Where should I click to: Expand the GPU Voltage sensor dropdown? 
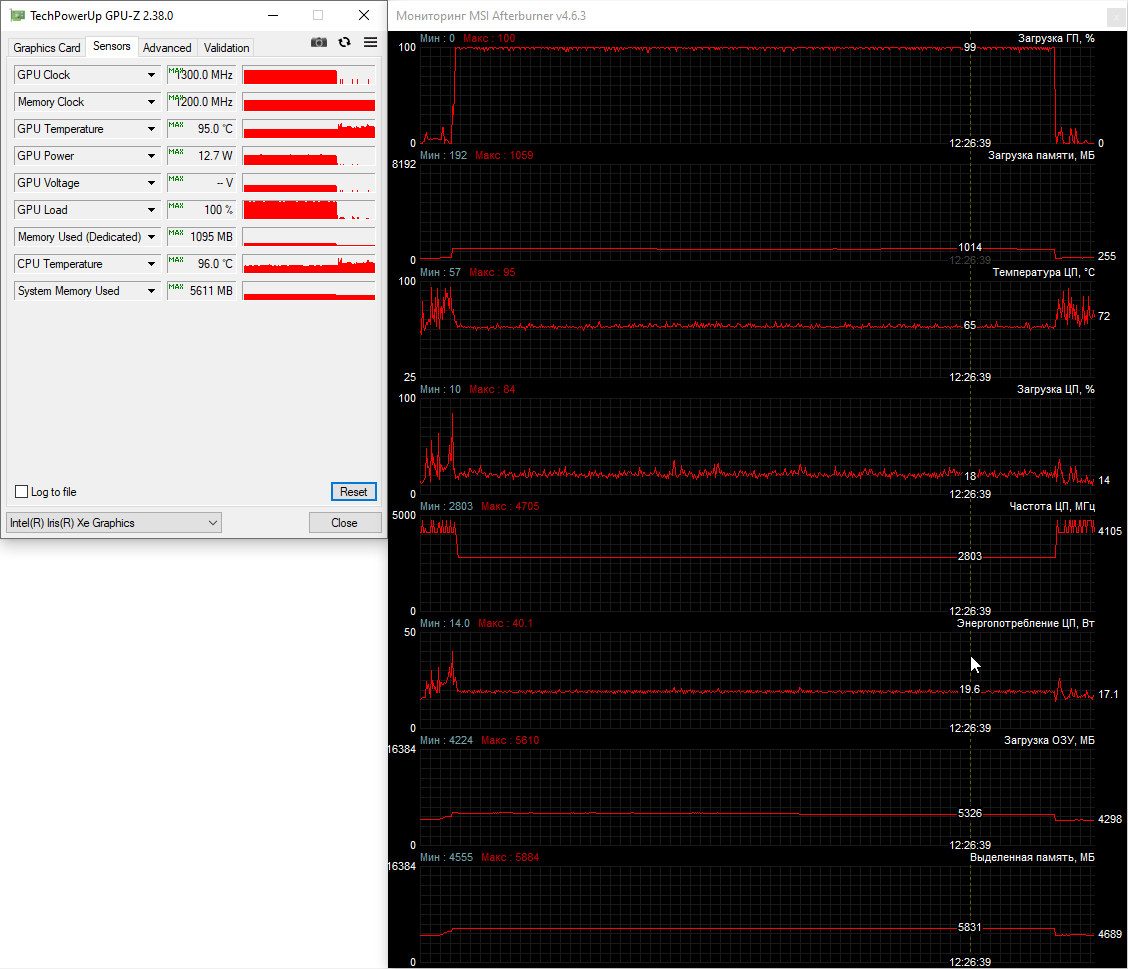(x=151, y=183)
